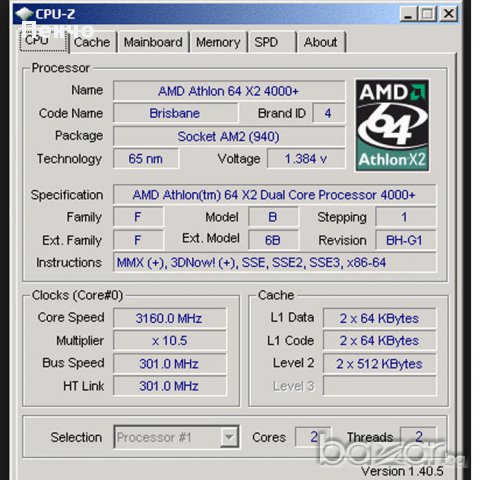Click the Stepping value 1
Screen dimensions: 480x480
(x=405, y=217)
